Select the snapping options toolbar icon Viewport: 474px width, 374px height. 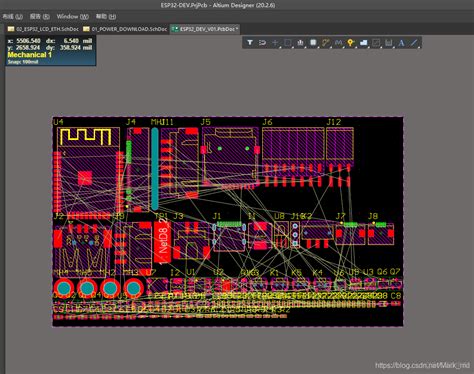click(x=262, y=43)
